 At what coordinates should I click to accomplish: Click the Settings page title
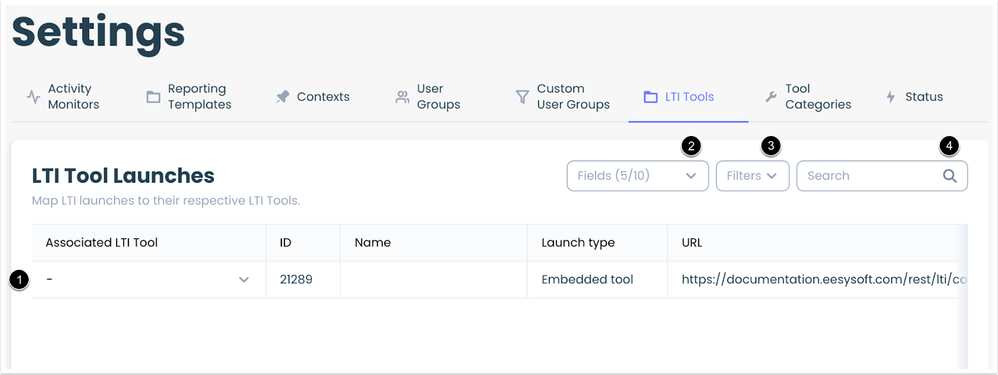pyautogui.click(x=99, y=32)
